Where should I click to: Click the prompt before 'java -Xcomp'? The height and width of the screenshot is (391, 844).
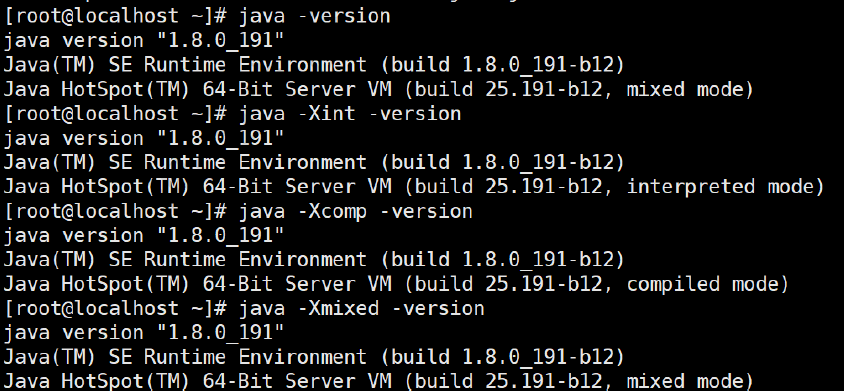coord(115,211)
